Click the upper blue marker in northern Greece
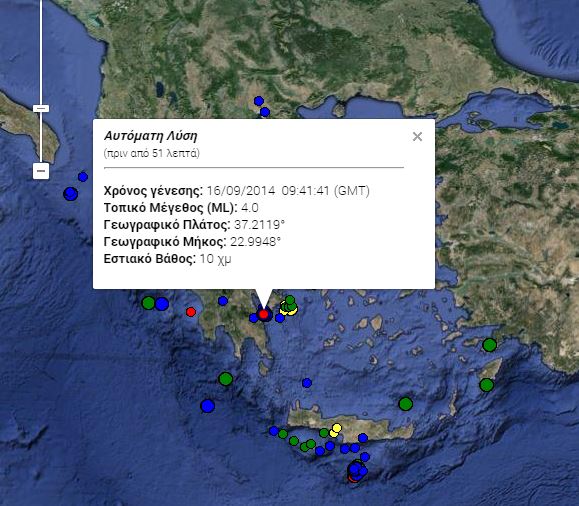 (259, 101)
